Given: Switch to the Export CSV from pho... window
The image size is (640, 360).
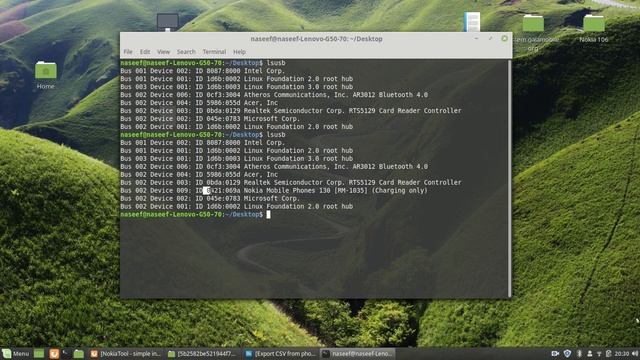Looking at the screenshot, I should click(281, 353).
